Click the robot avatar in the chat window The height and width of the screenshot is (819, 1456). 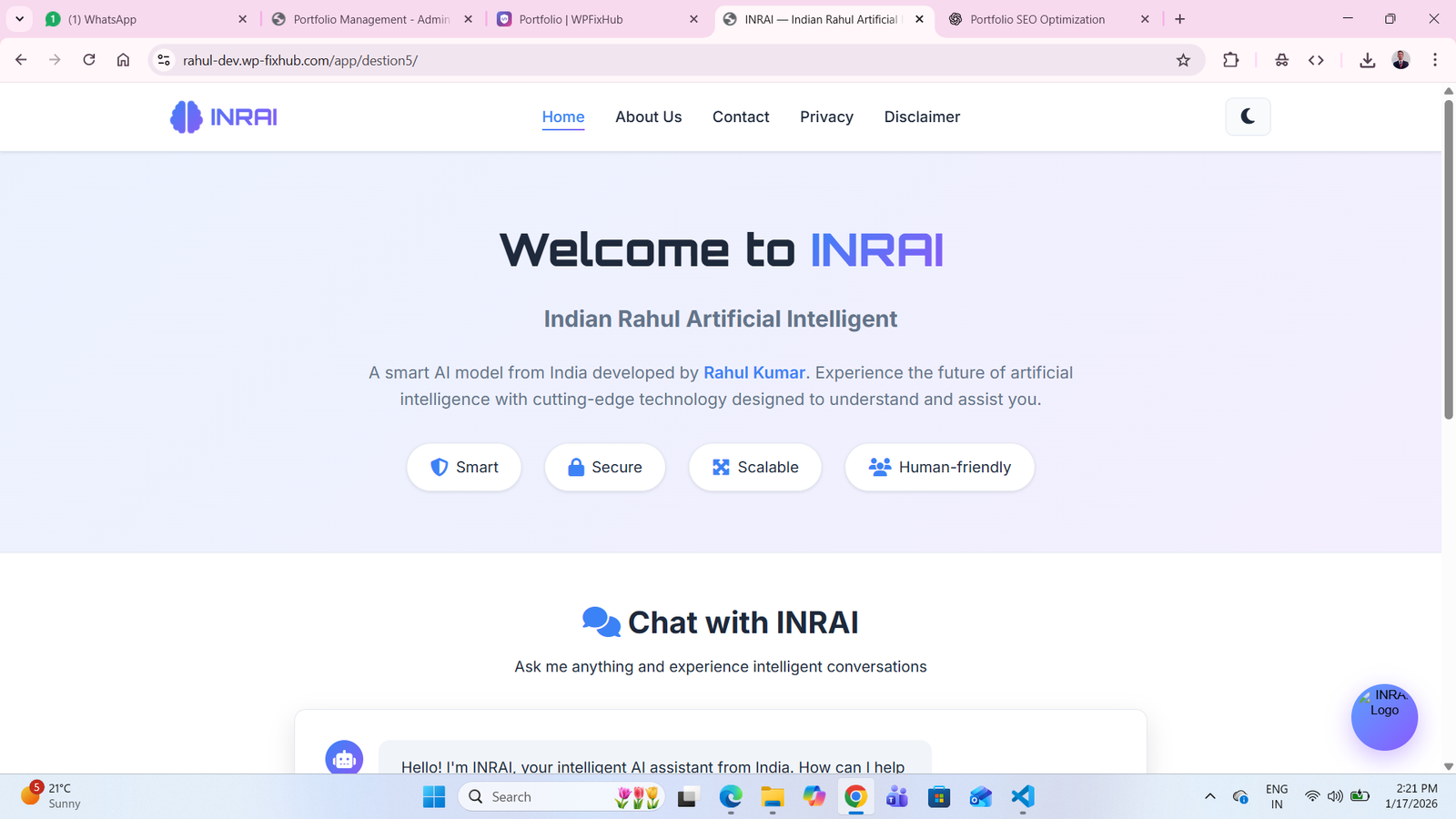click(x=344, y=758)
